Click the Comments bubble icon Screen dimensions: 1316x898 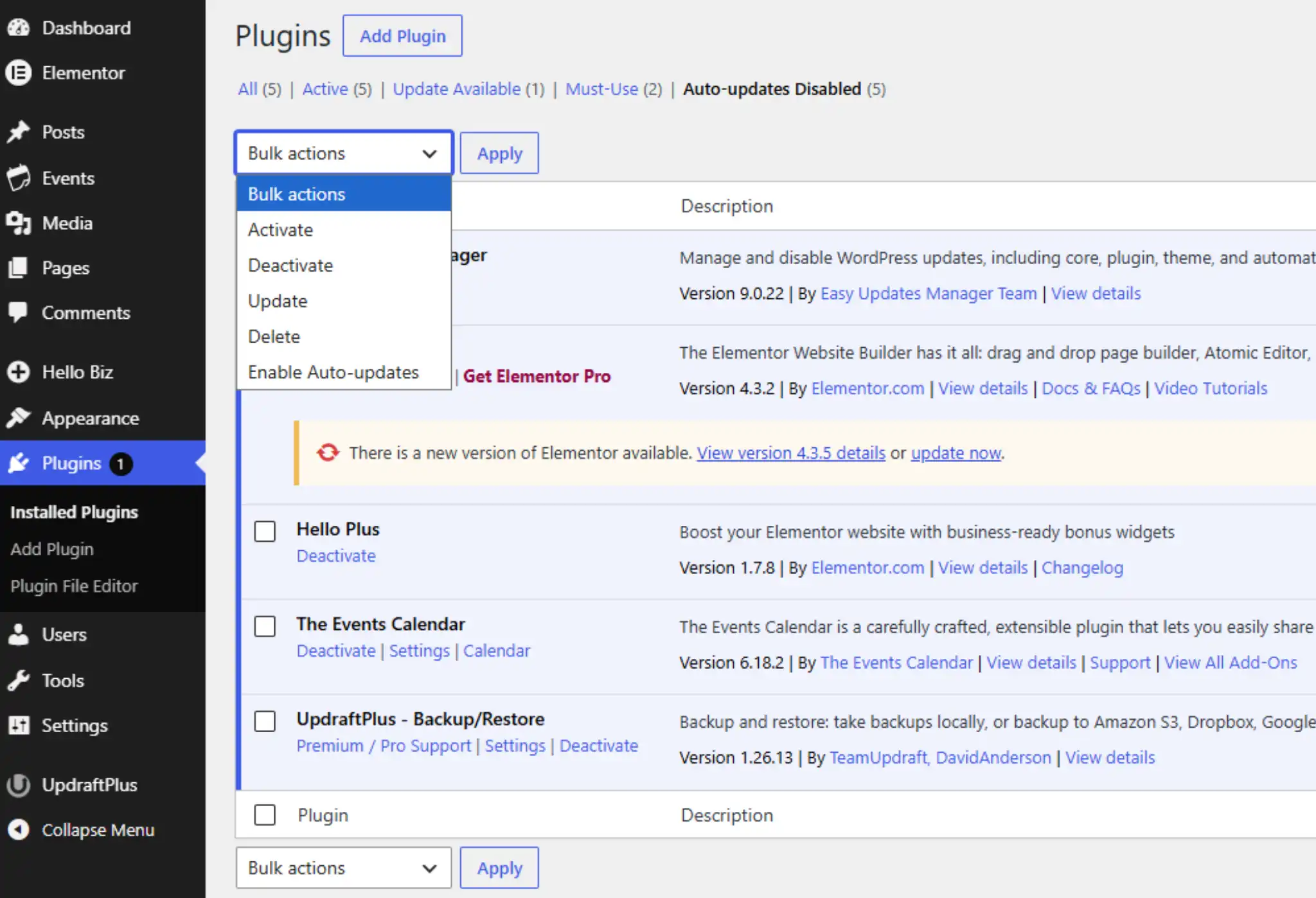(19, 312)
